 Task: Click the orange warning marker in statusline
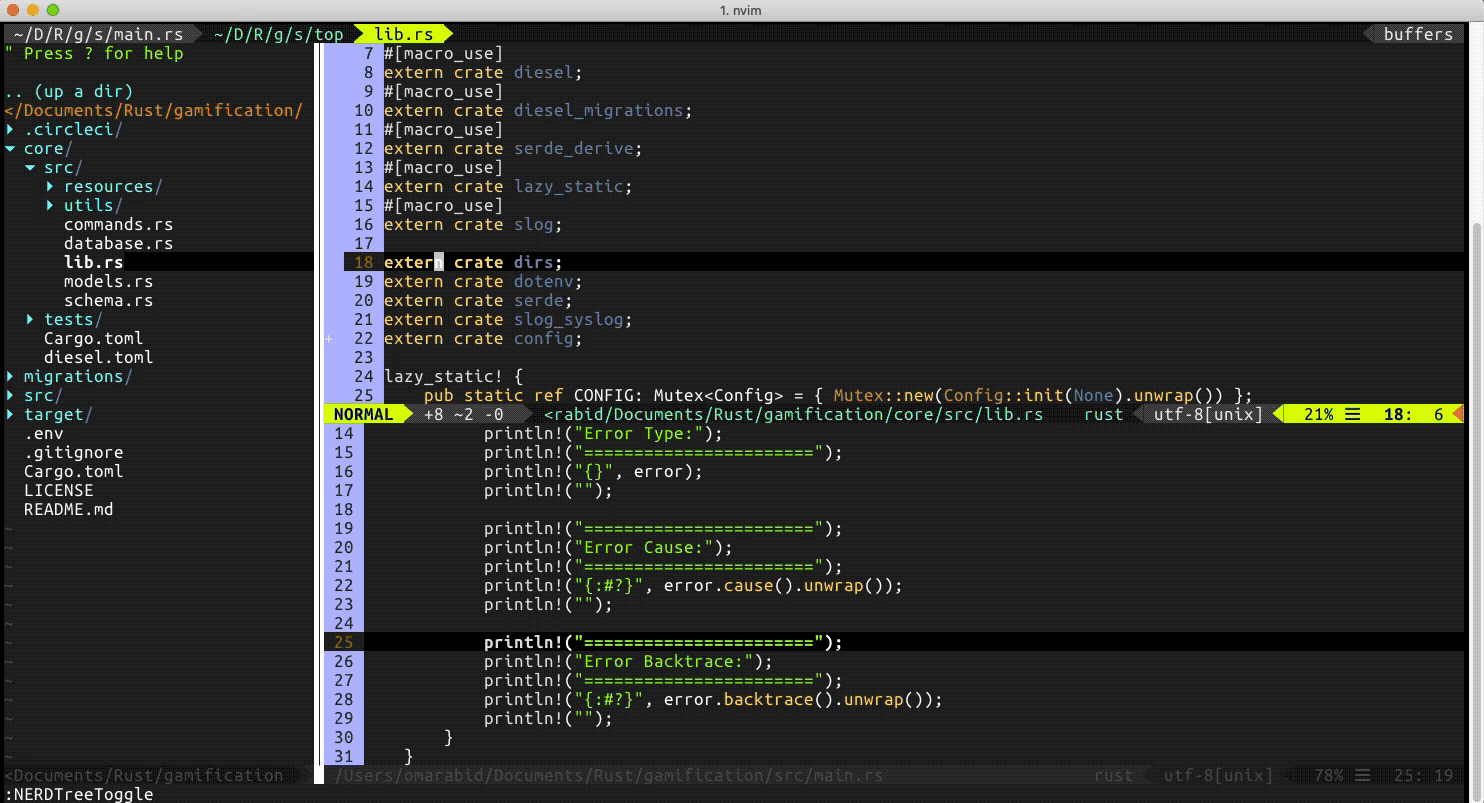point(1457,414)
